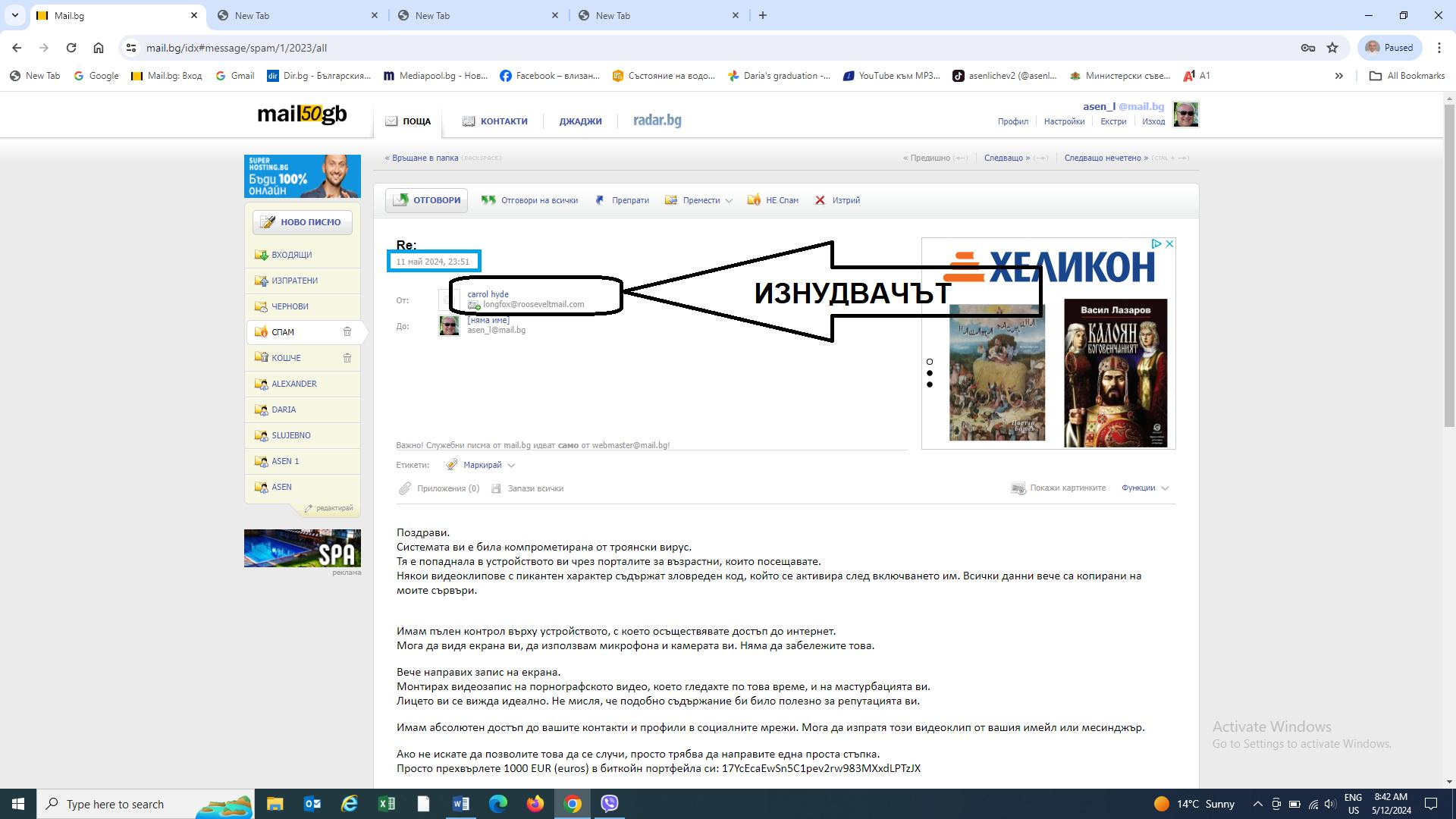1456x819 pixels.
Task: Expand the Функции dropdown
Action: [x=1145, y=488]
